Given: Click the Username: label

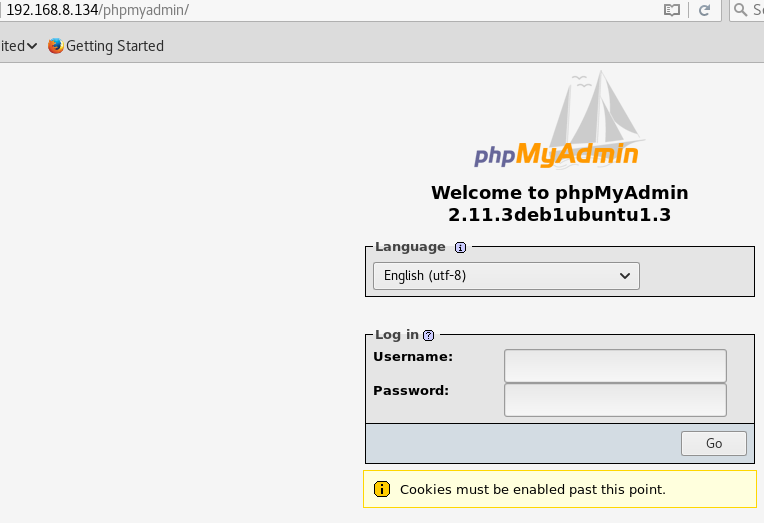Looking at the screenshot, I should pos(413,357).
